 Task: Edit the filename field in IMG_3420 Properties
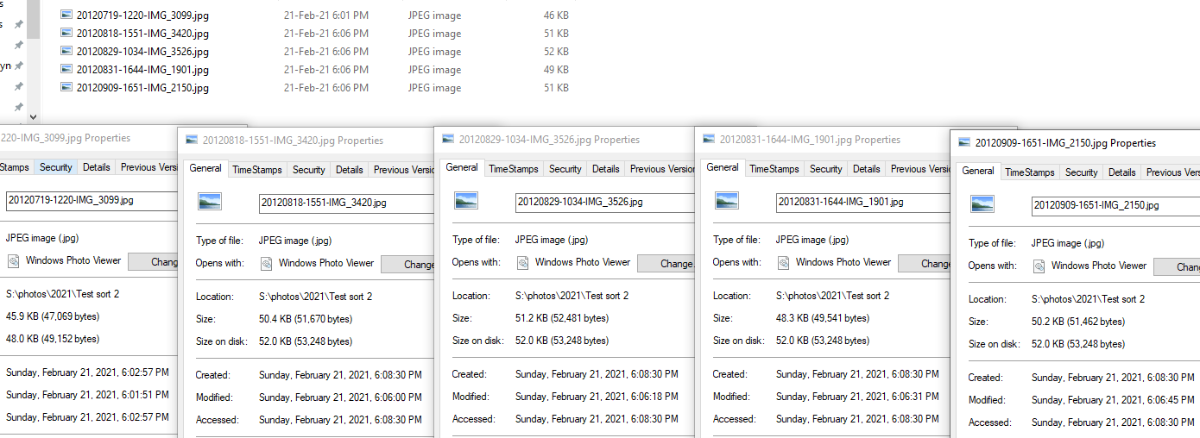click(345, 203)
